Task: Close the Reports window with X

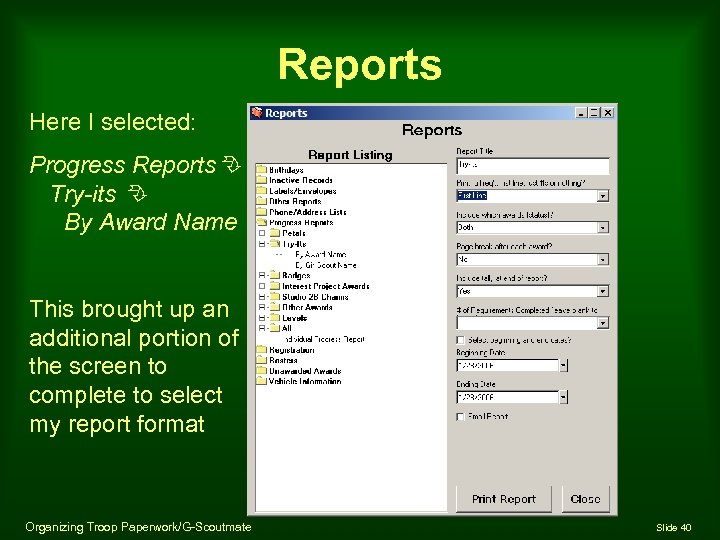Action: (x=608, y=112)
